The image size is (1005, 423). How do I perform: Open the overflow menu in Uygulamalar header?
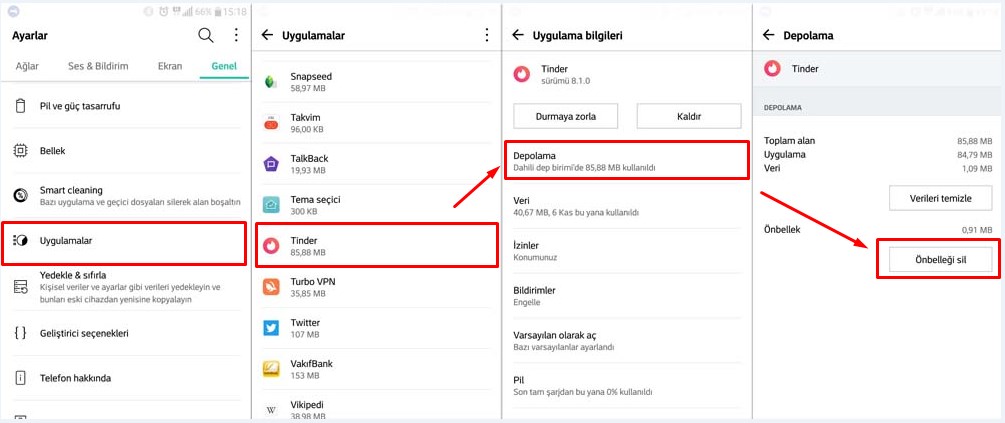pyautogui.click(x=487, y=35)
